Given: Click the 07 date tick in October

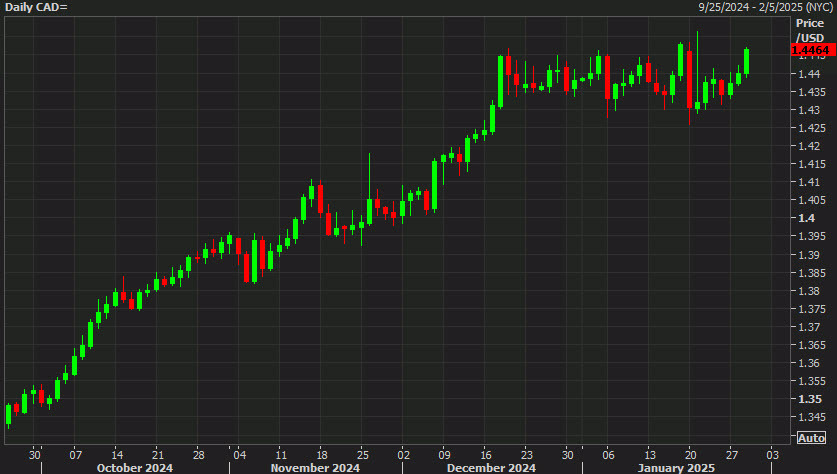Looking at the screenshot, I should [76, 455].
